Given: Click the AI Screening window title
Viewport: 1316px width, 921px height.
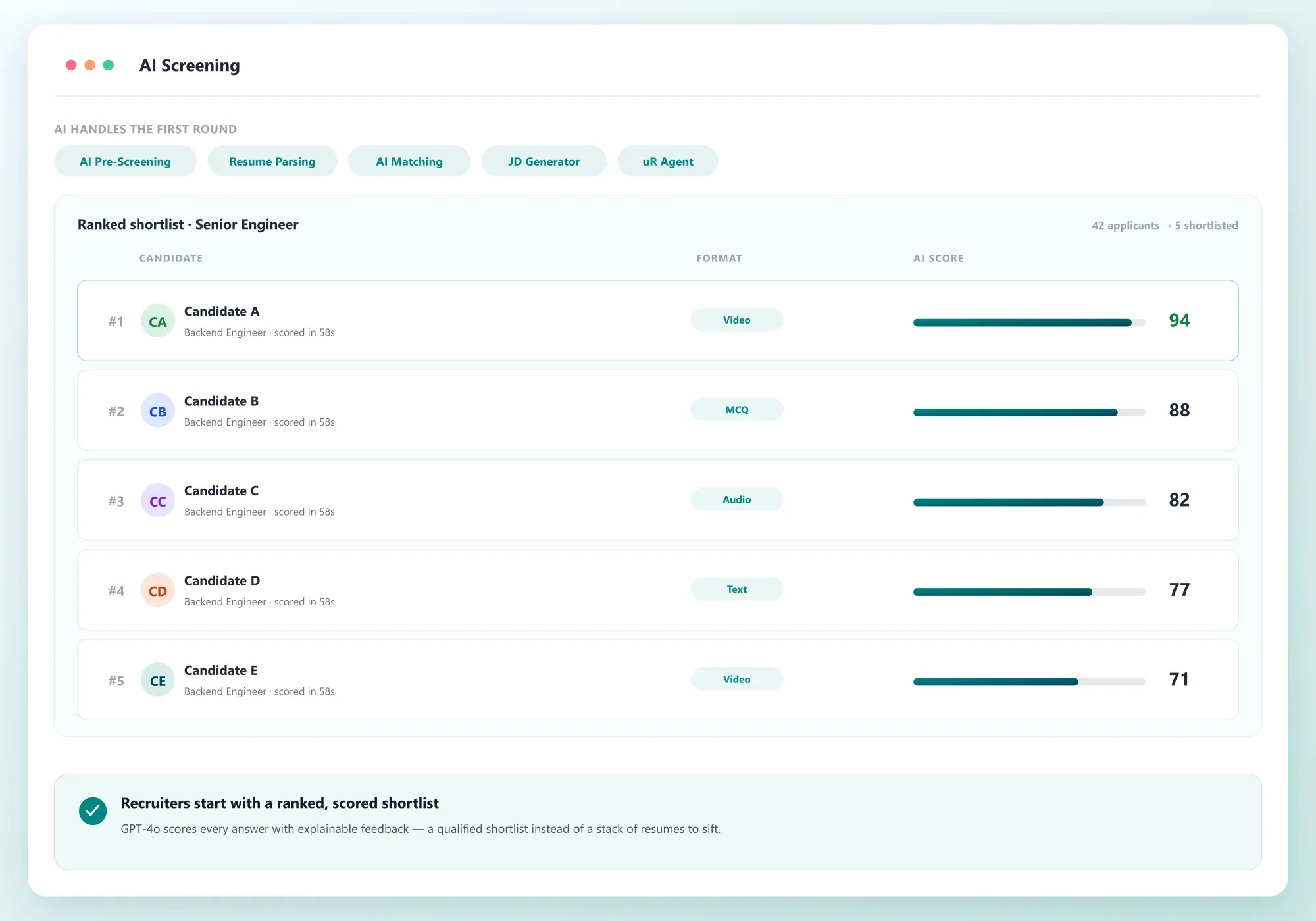Looking at the screenshot, I should tap(190, 65).
